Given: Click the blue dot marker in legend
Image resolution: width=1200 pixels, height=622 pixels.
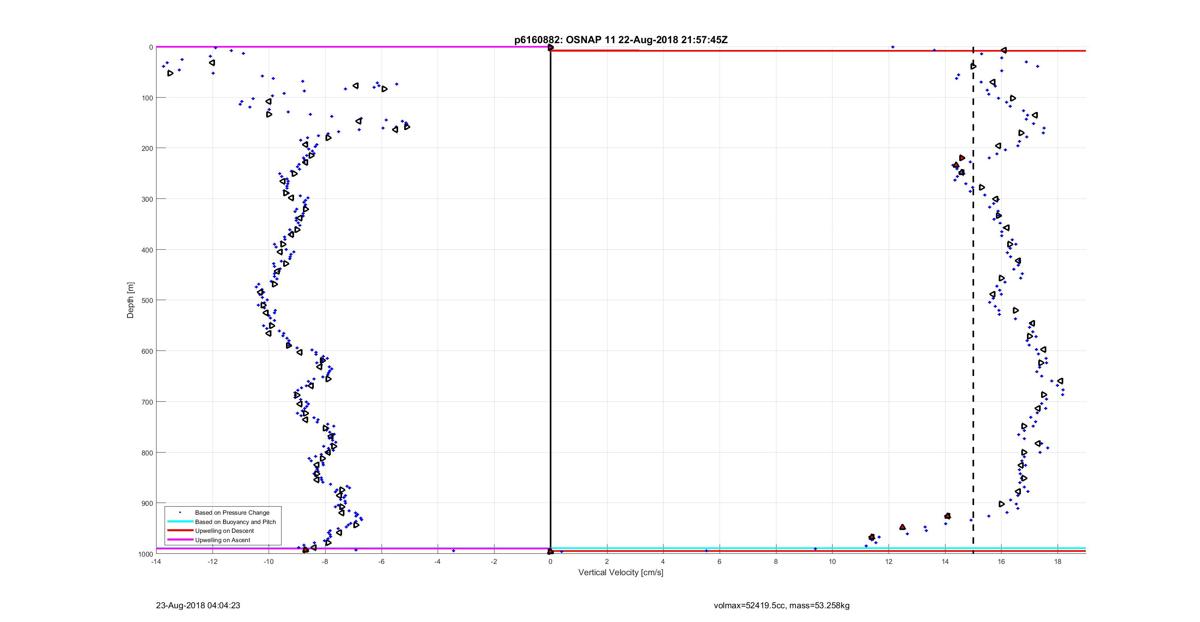Looking at the screenshot, I should point(180,513).
